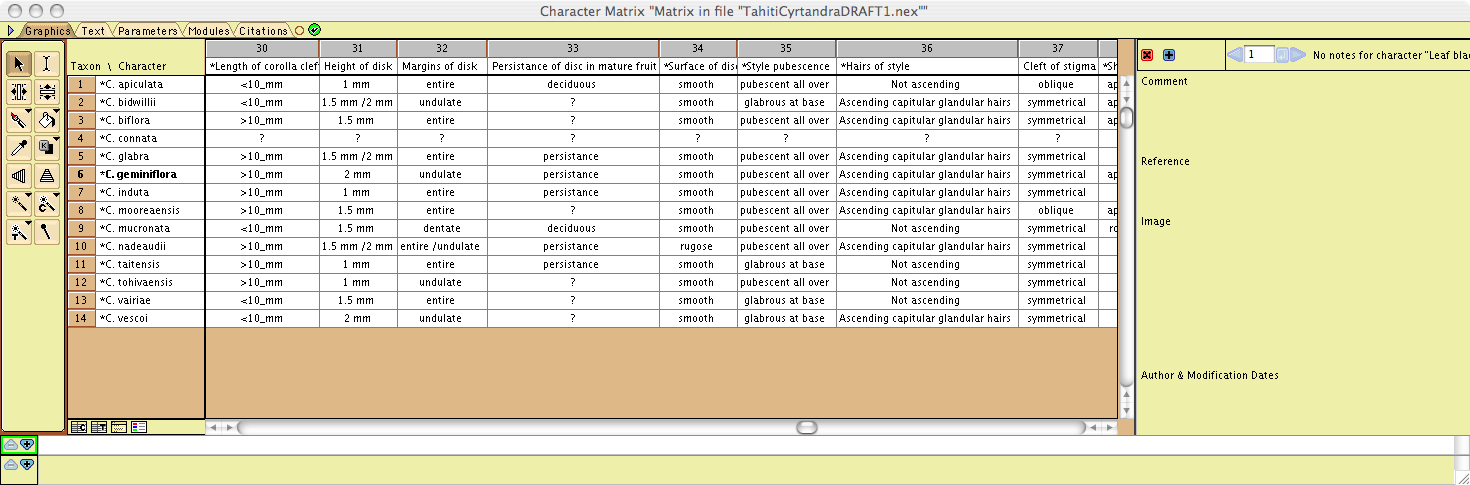Switch to the Parameters tab
This screenshot has height=485, width=1470.
point(146,31)
